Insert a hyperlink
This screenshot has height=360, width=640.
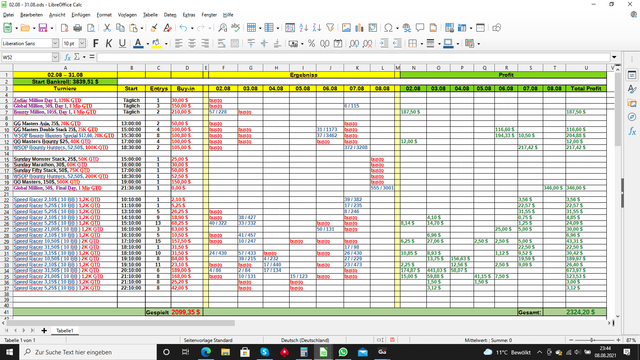pos(407,28)
